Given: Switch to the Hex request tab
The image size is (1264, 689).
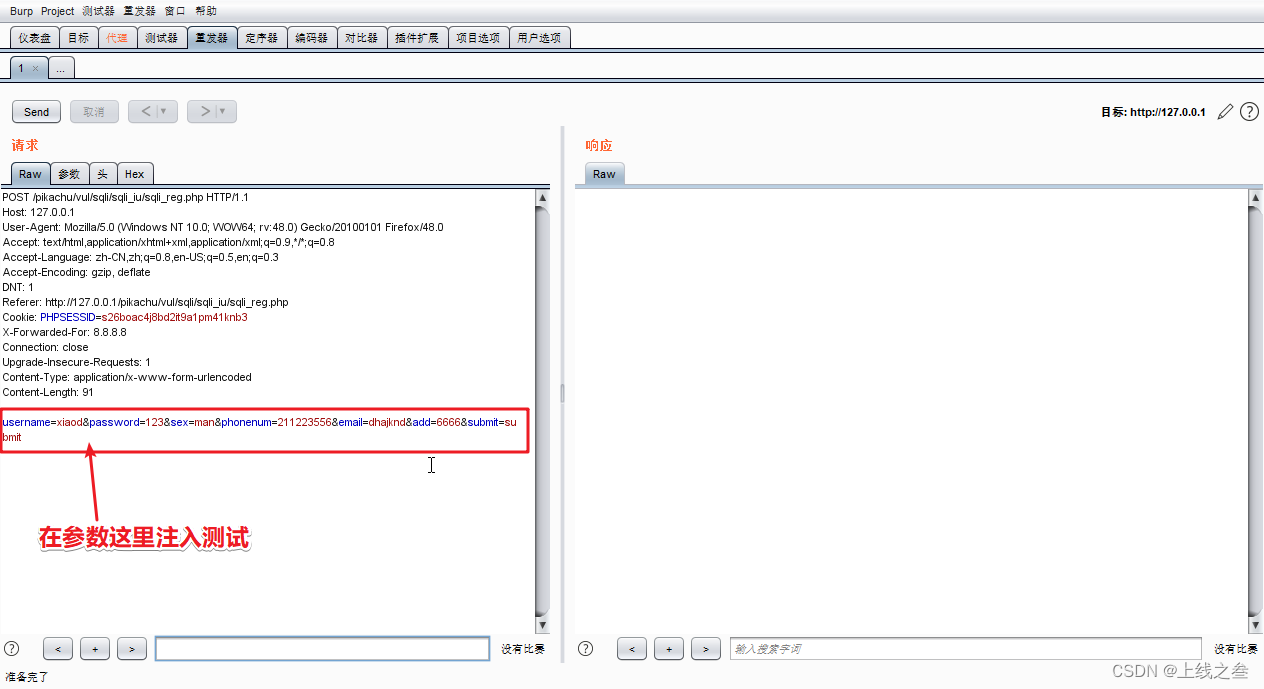Looking at the screenshot, I should pos(135,173).
